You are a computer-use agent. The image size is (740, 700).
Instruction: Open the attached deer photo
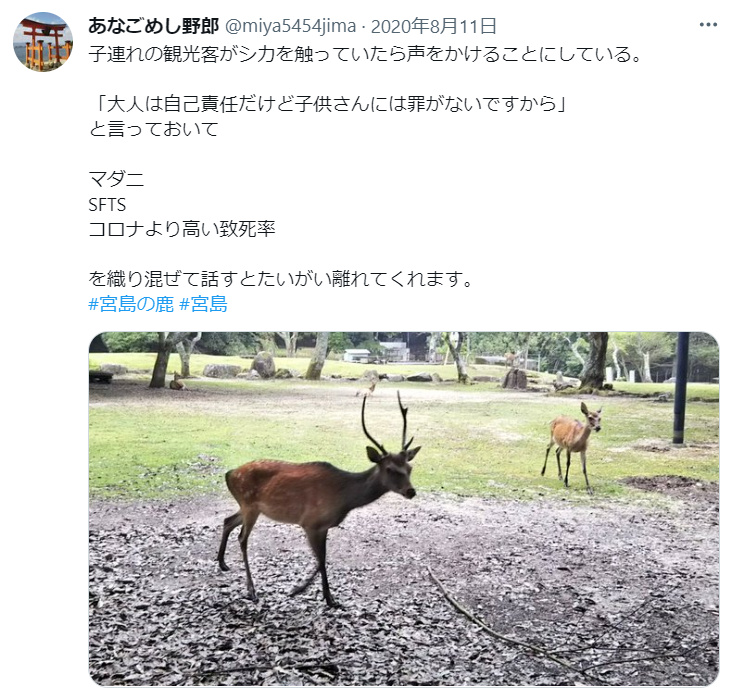(404, 509)
